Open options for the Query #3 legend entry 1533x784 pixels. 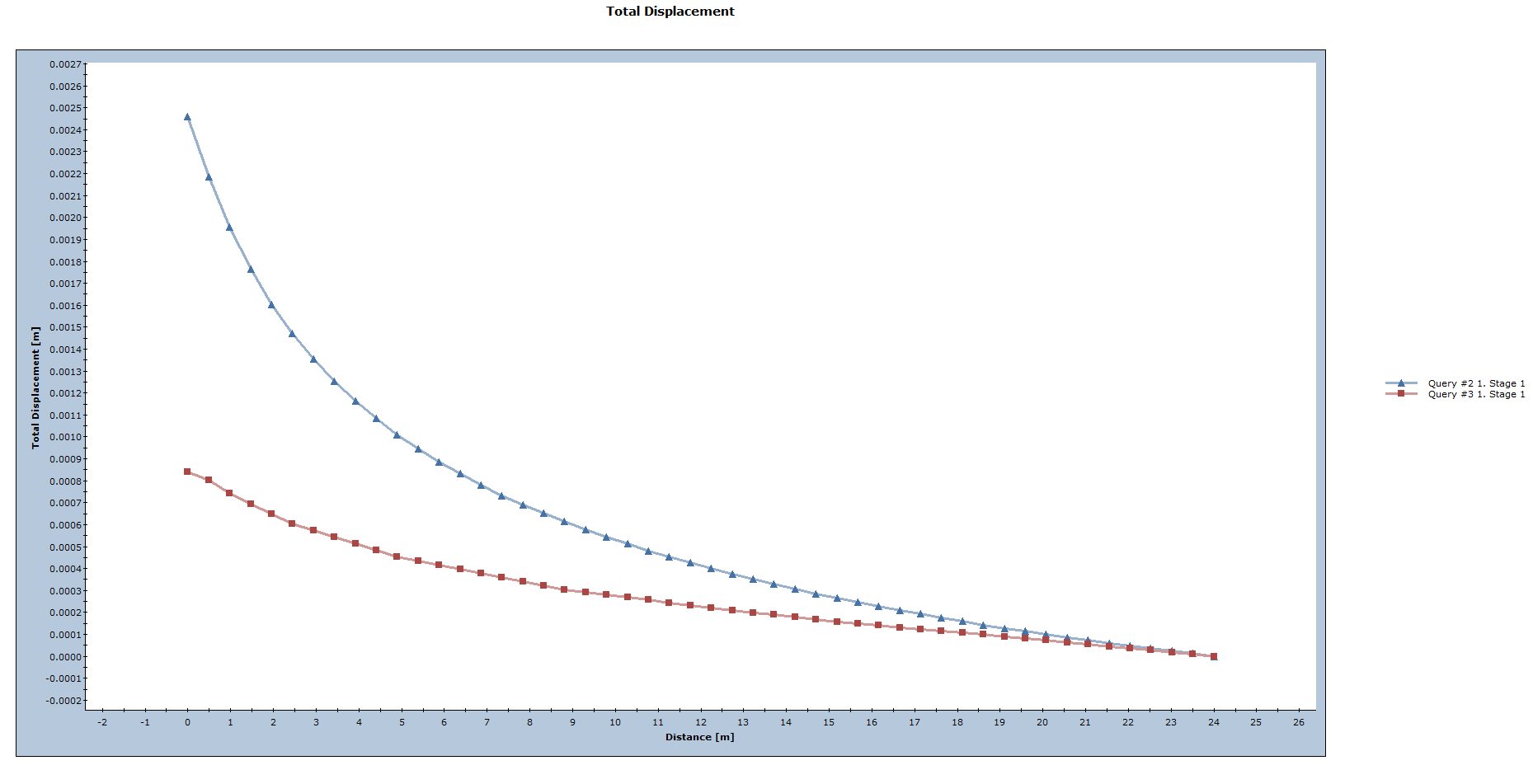tap(1475, 394)
